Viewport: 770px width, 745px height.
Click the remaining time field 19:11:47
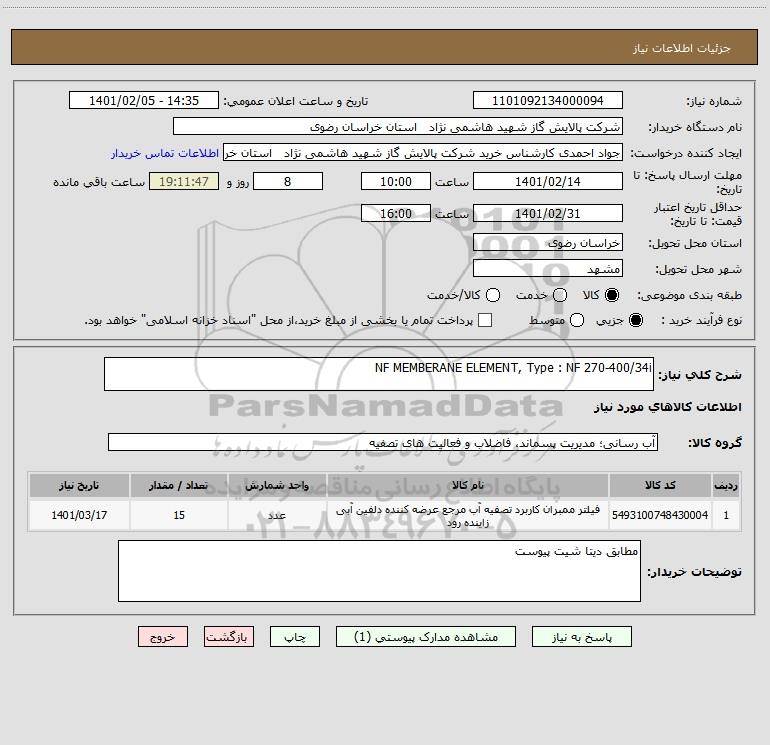pyautogui.click(x=184, y=182)
